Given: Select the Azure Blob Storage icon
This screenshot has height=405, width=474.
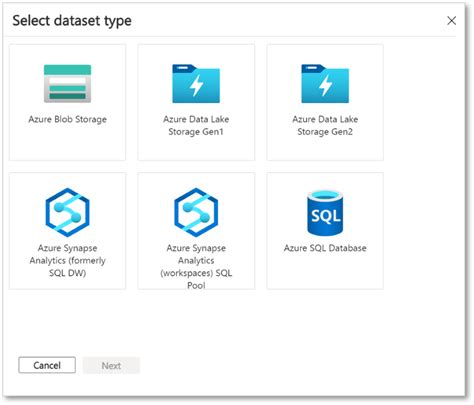Looking at the screenshot, I should click(x=67, y=83).
